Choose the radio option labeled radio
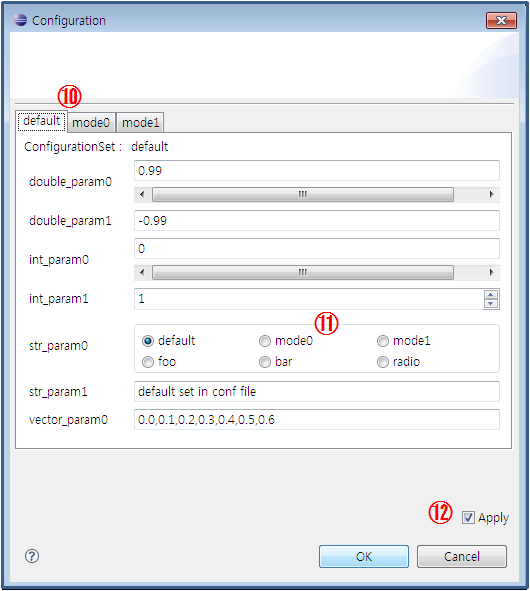This screenshot has height=591, width=530. 383,362
